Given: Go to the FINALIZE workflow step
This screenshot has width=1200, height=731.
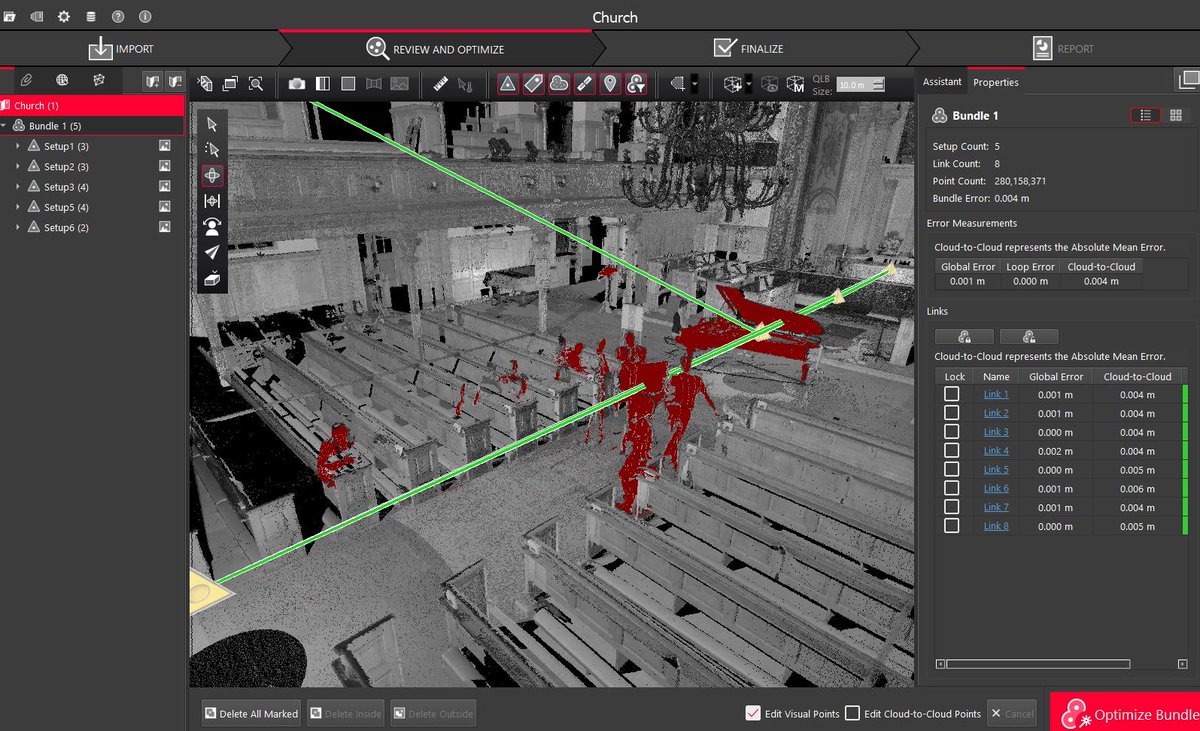Looking at the screenshot, I should coord(748,48).
